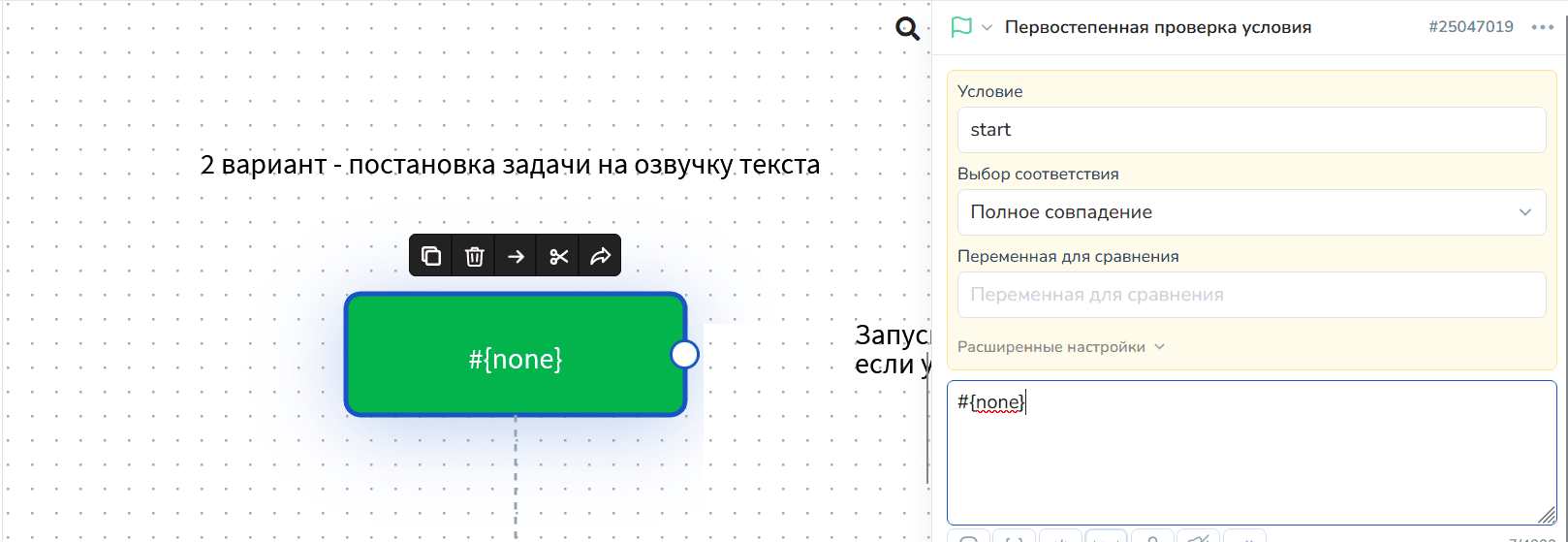The width and height of the screenshot is (1568, 542).
Task: Click the green flag icon in panel header
Action: click(961, 27)
